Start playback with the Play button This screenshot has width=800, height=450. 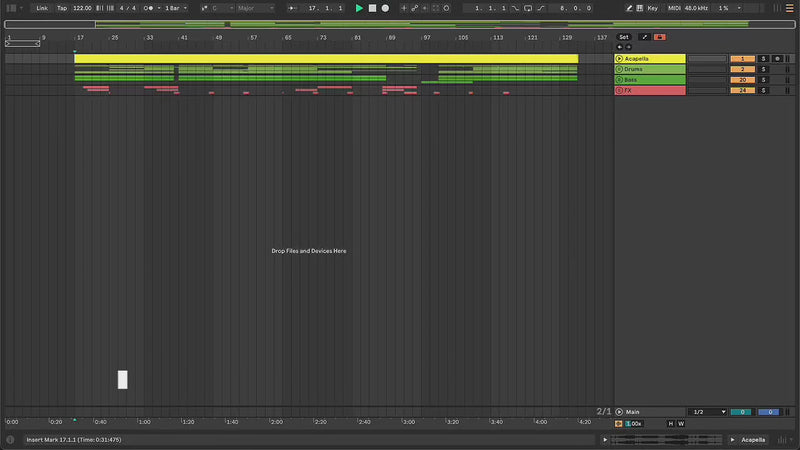click(360, 8)
